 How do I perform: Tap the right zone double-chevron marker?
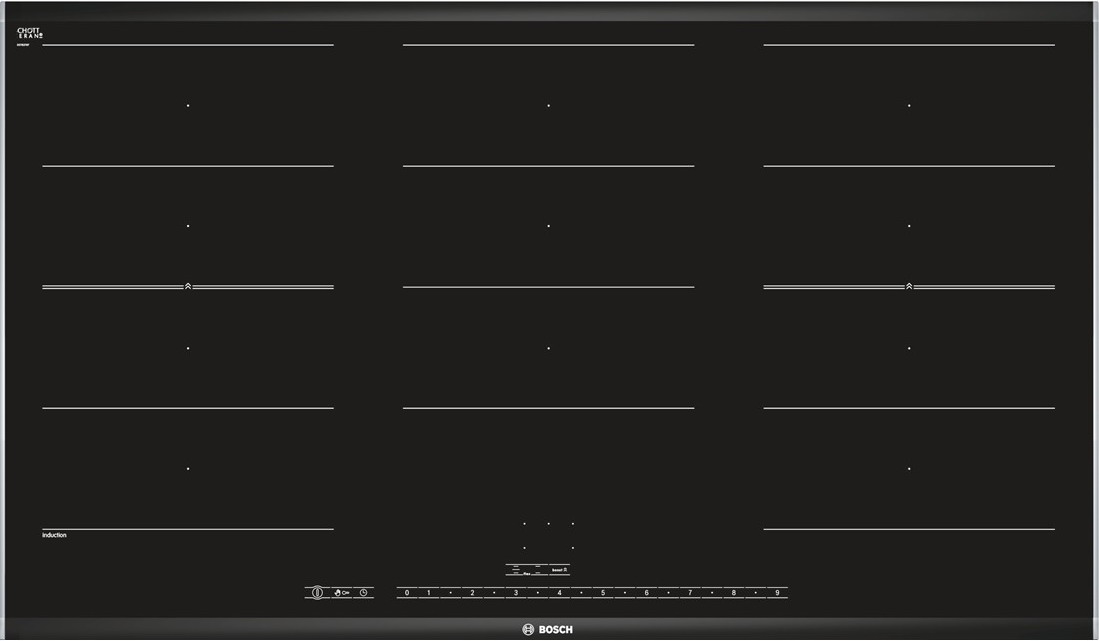click(x=909, y=287)
